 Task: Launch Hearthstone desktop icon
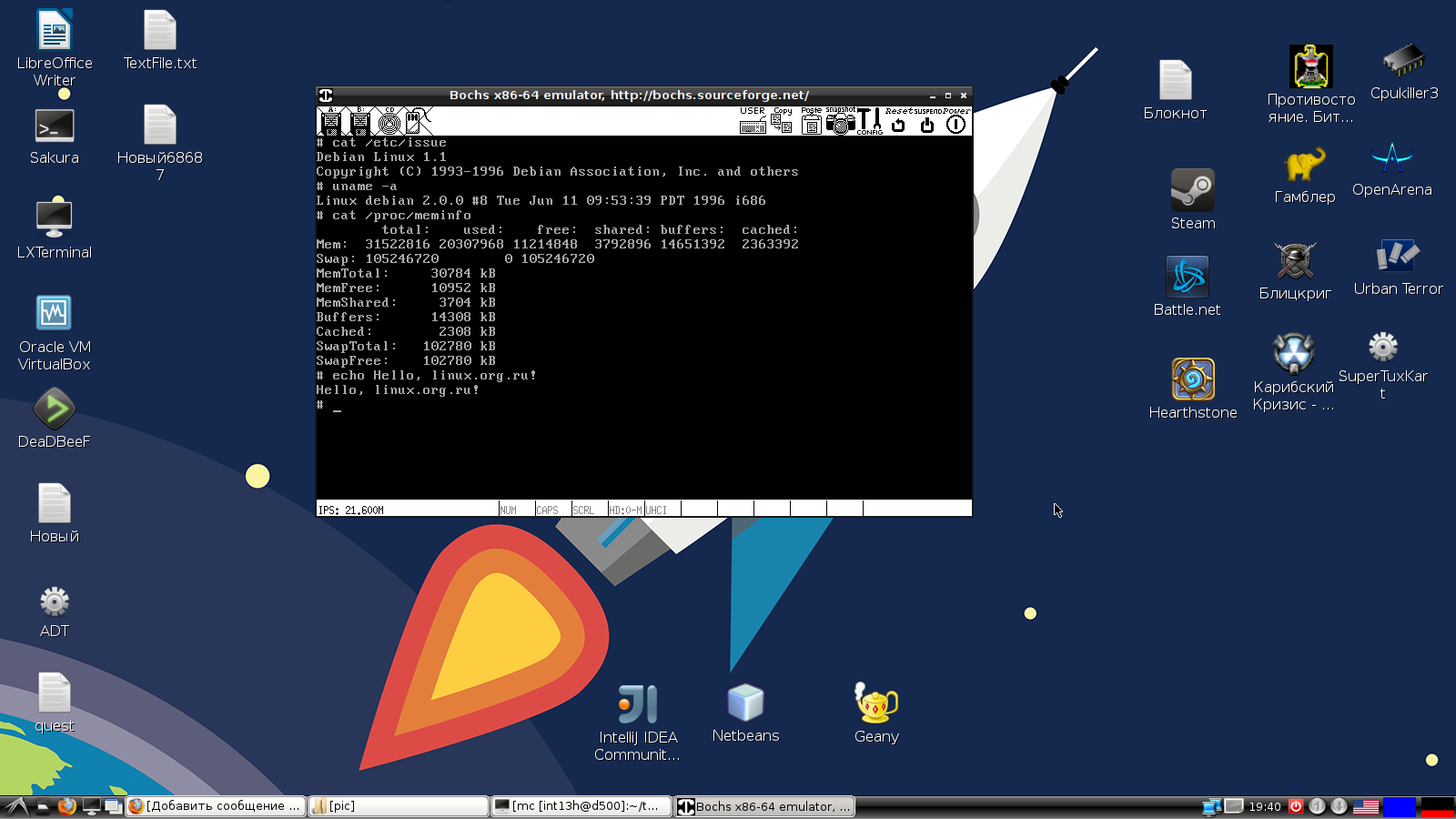click(1193, 389)
